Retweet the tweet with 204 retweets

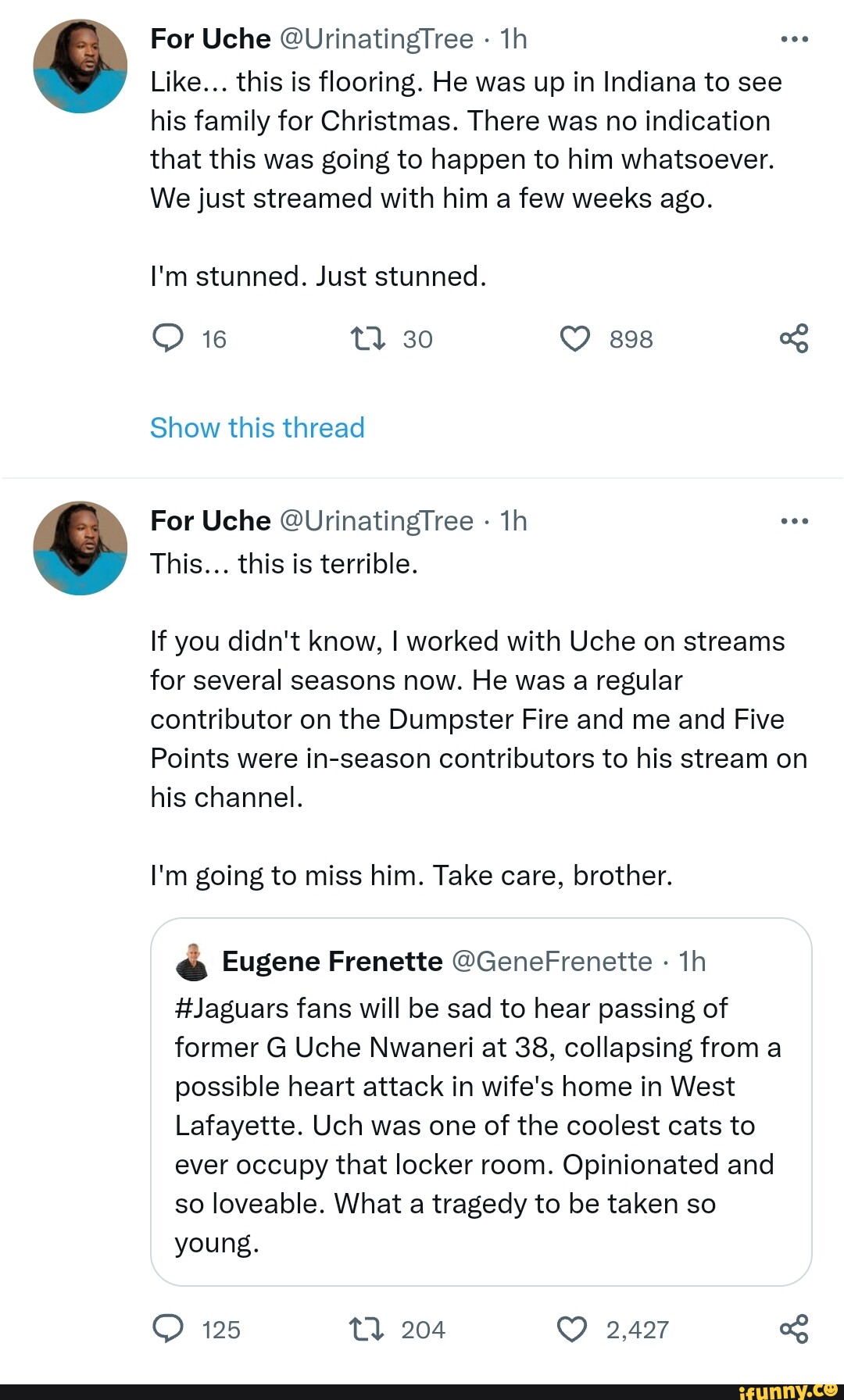click(367, 1329)
